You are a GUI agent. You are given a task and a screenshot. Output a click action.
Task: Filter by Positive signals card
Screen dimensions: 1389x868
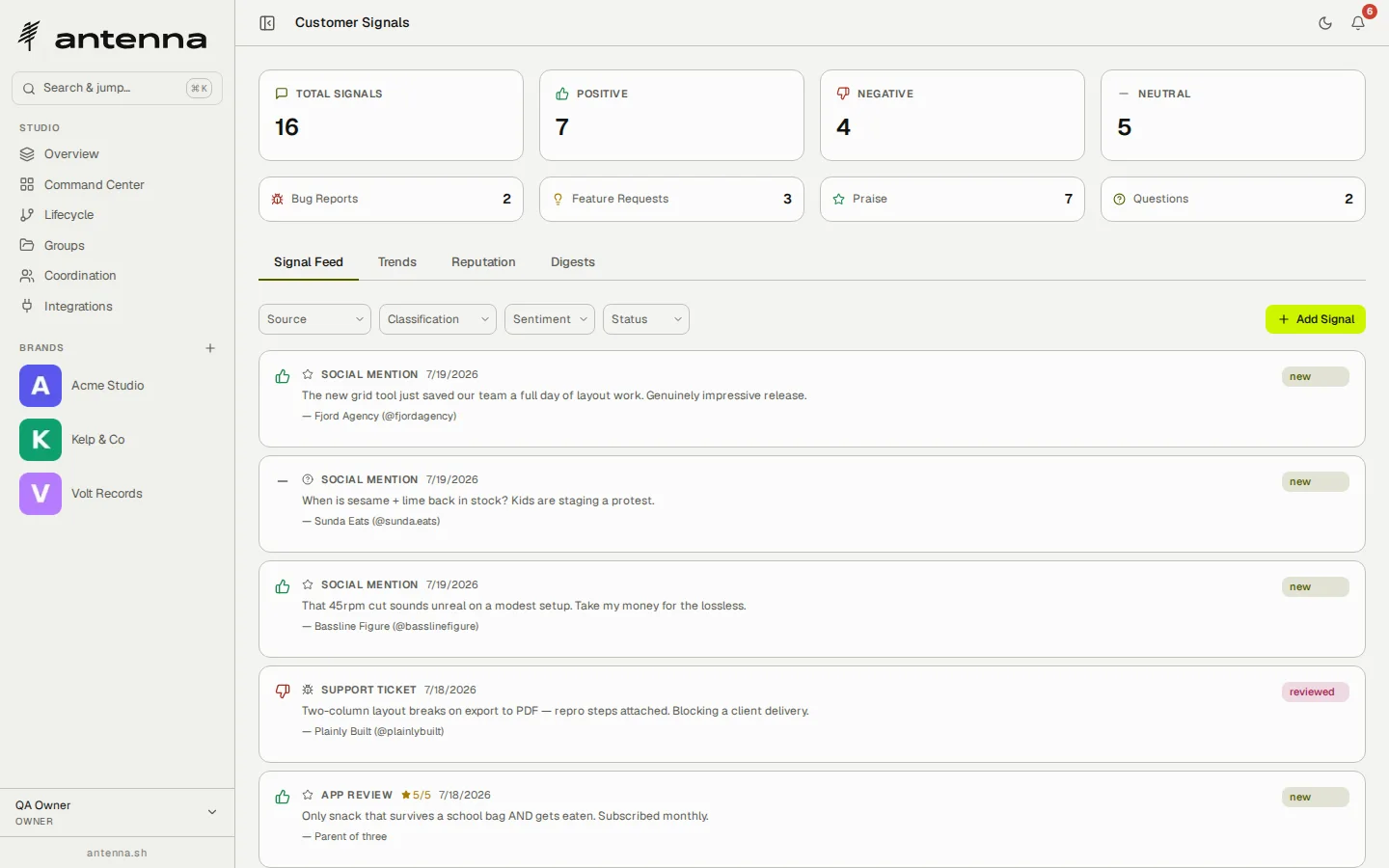tap(671, 115)
